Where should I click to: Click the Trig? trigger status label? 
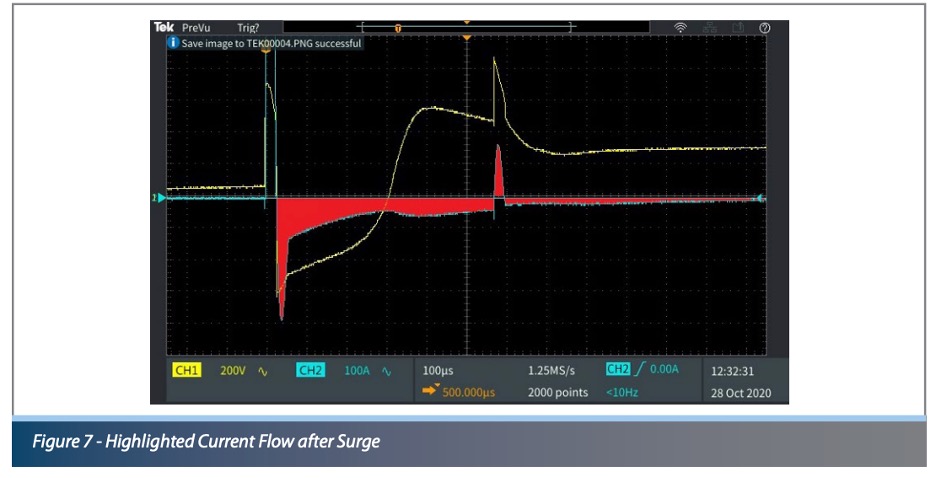(x=248, y=29)
